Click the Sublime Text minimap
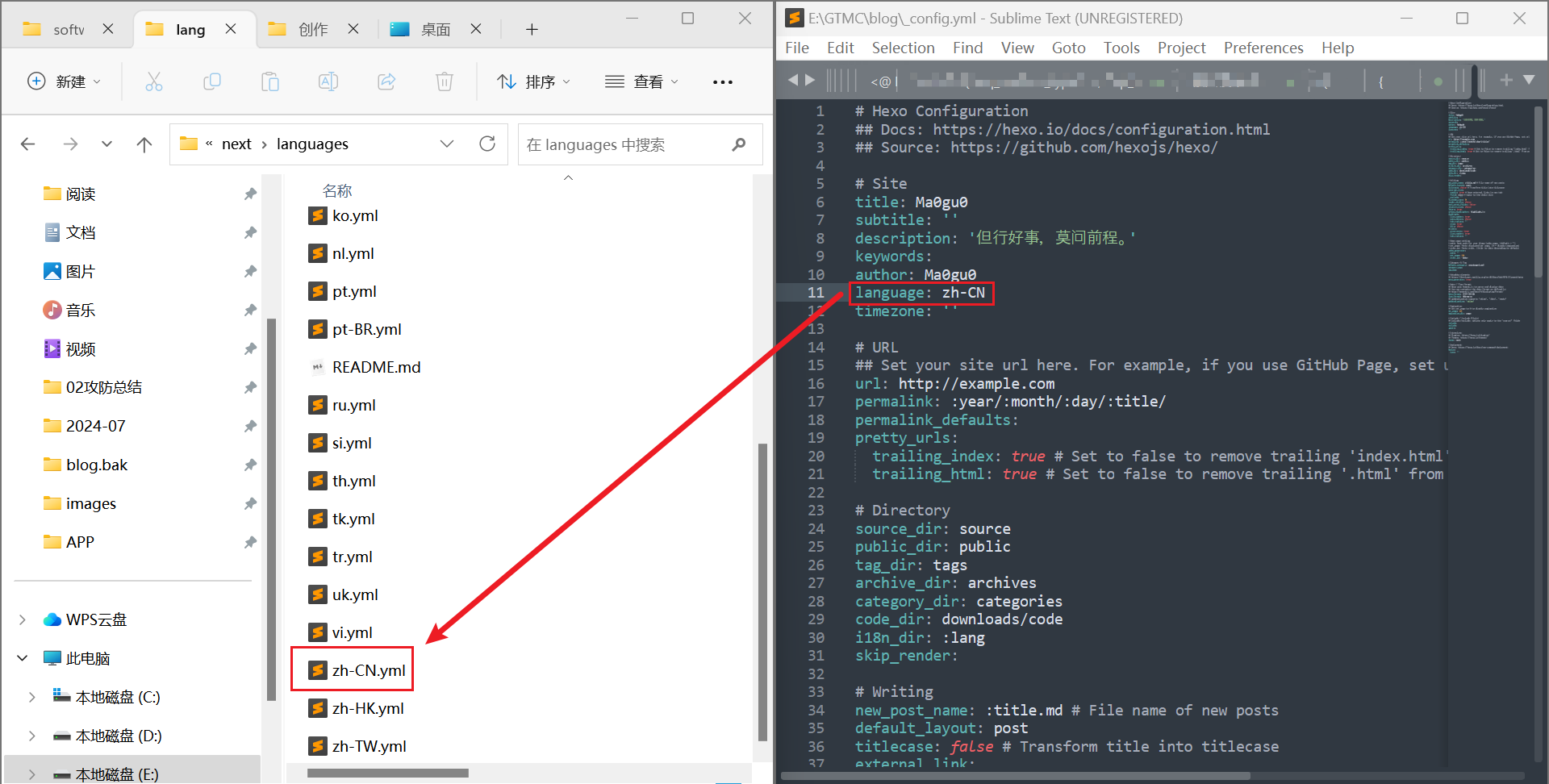The image size is (1549, 784). click(x=1487, y=227)
